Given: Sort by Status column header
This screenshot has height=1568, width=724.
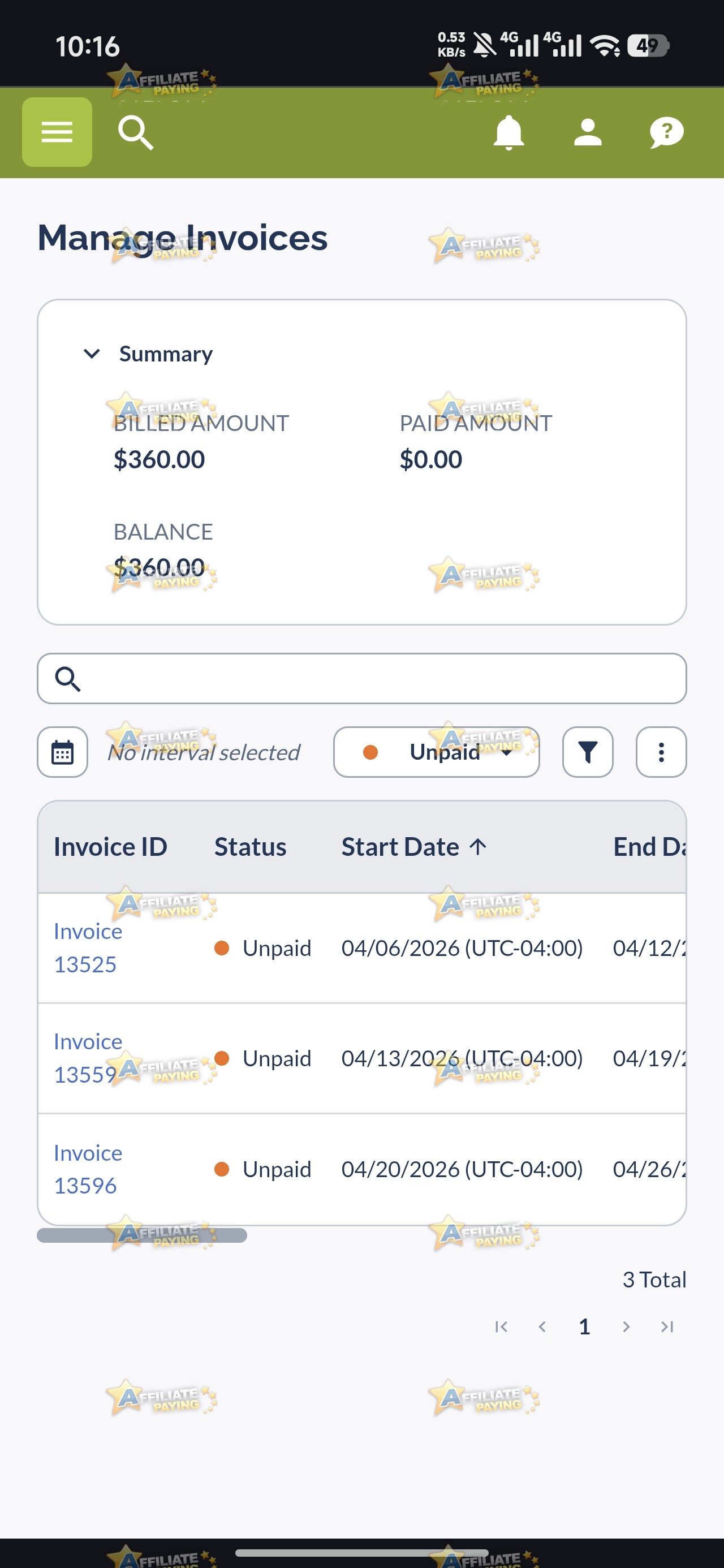Looking at the screenshot, I should pyautogui.click(x=250, y=847).
